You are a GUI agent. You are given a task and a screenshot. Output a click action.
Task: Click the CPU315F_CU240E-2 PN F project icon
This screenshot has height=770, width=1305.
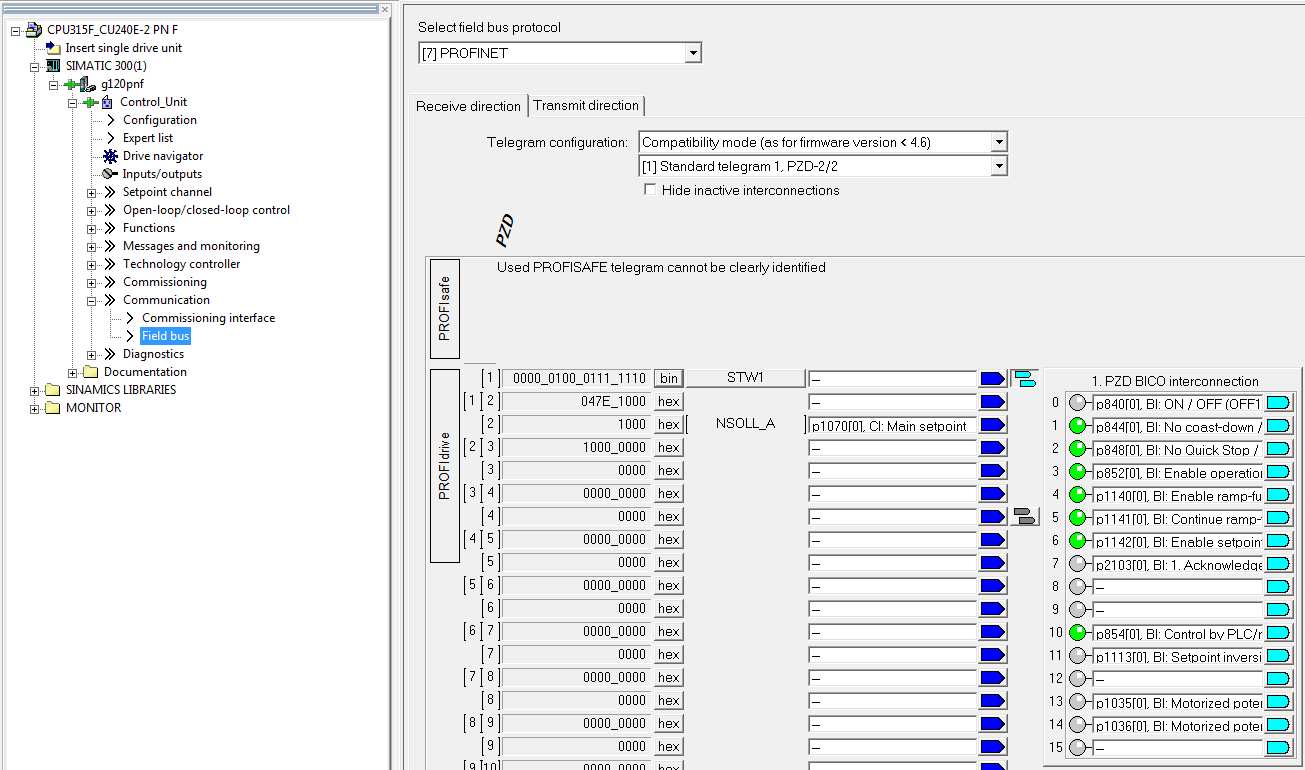click(x=34, y=30)
